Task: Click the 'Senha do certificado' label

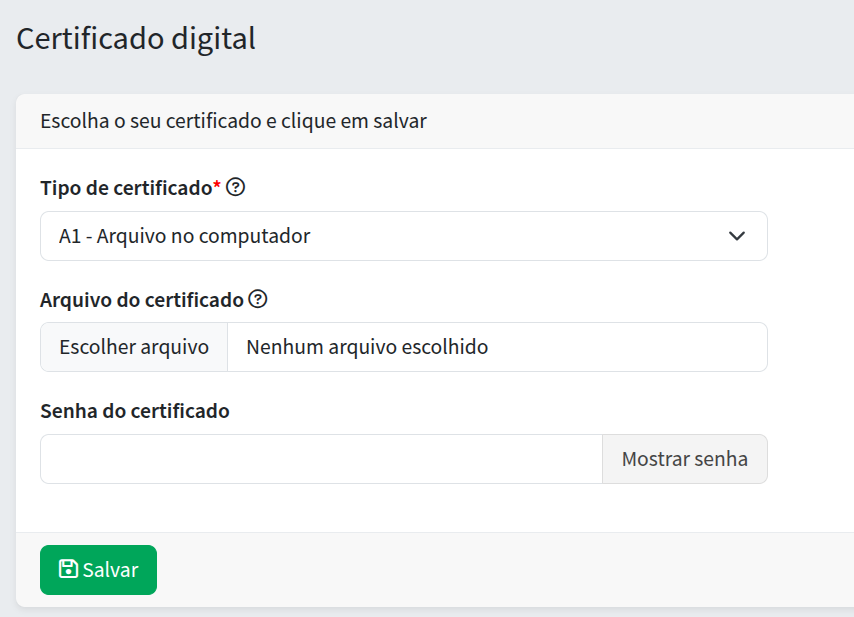Action: pyautogui.click(x=135, y=411)
